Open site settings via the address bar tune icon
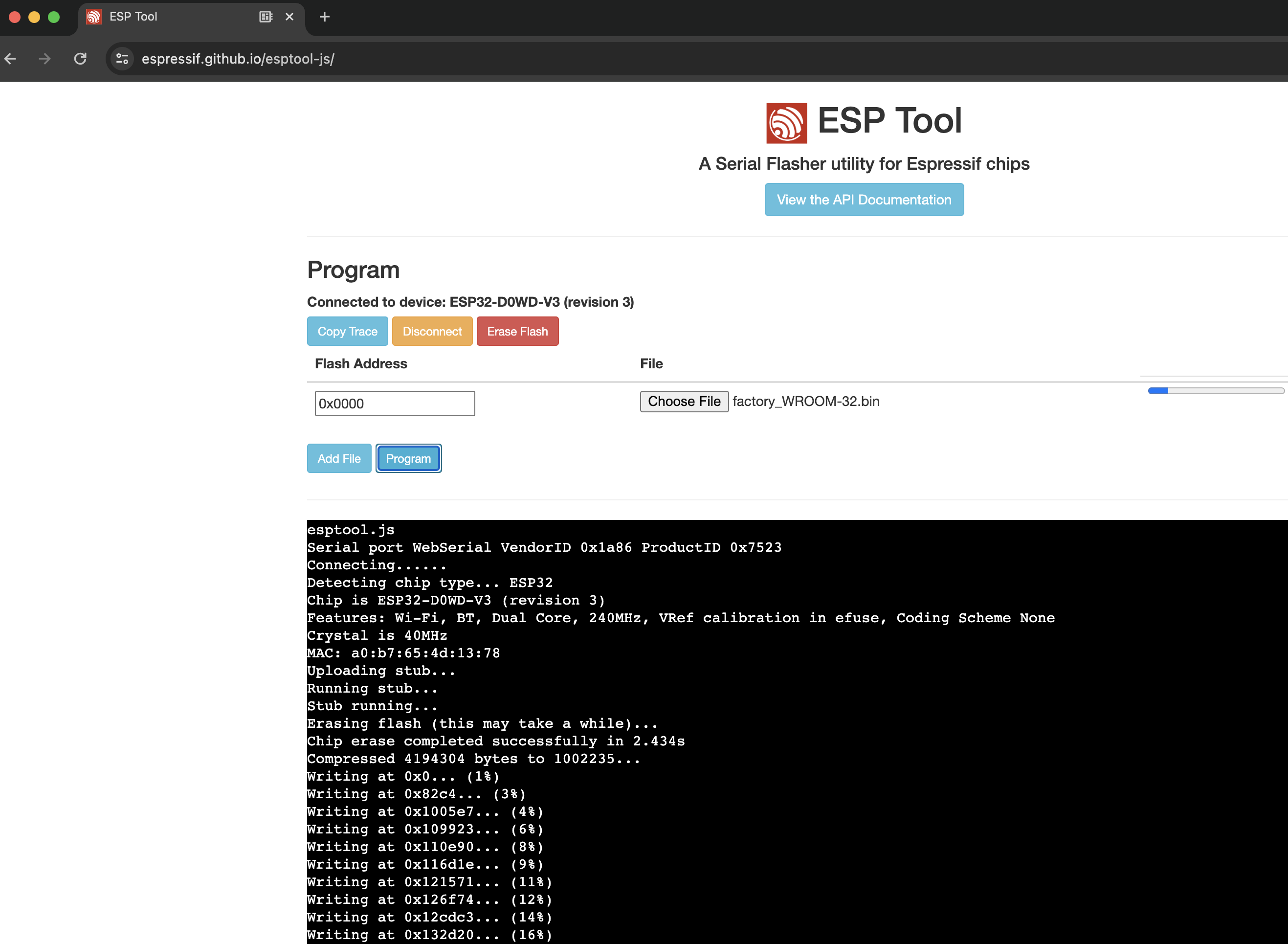The width and height of the screenshot is (1288, 944). [122, 58]
